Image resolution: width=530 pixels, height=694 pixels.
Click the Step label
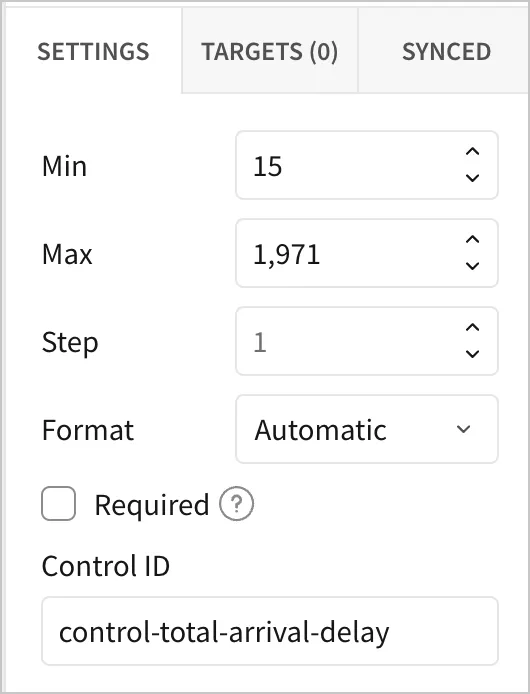[x=70, y=343]
